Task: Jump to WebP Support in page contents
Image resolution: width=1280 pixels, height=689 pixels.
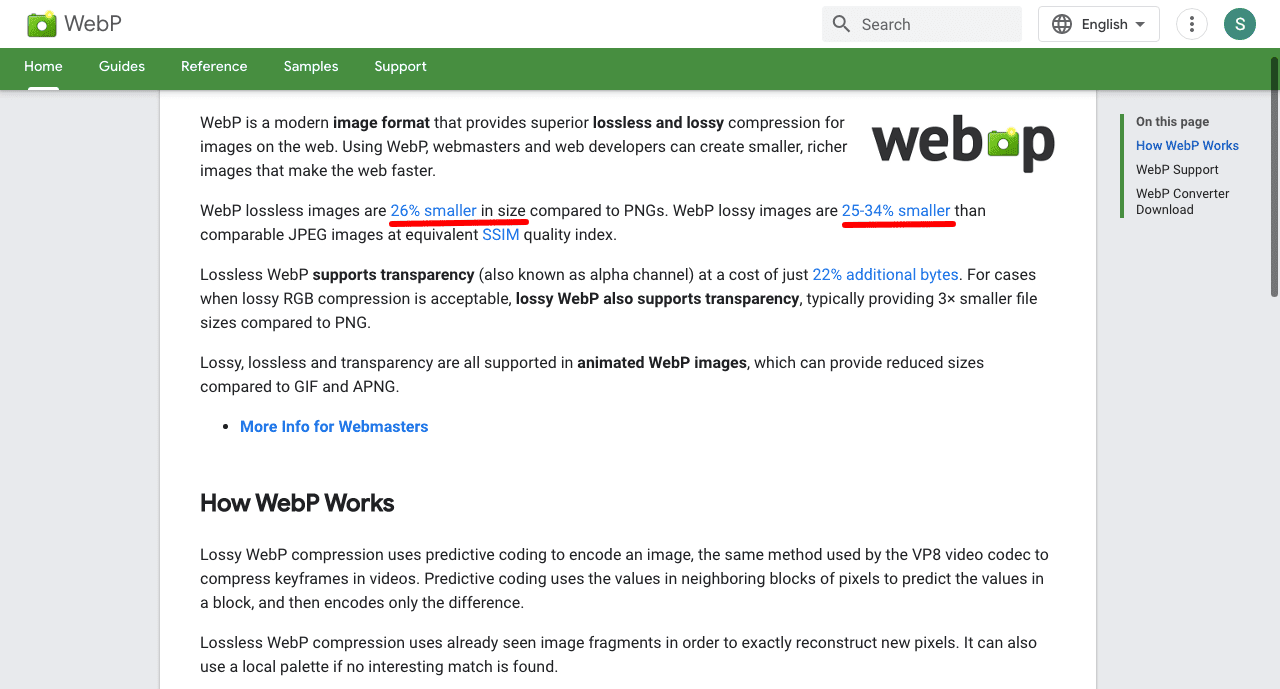Action: pyautogui.click(x=1177, y=170)
